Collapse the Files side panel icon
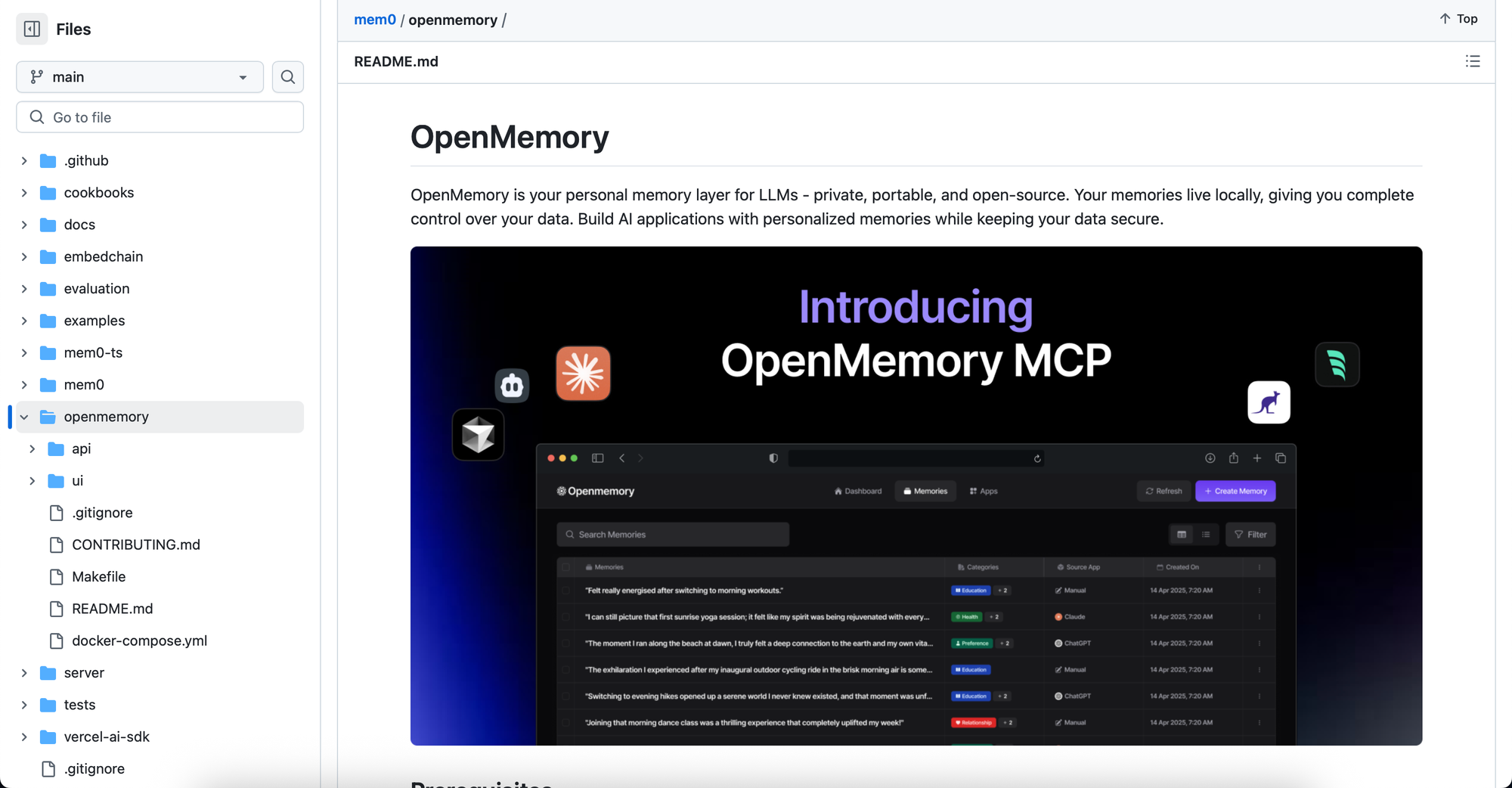Viewport: 1512px width, 788px height. pyautogui.click(x=32, y=29)
